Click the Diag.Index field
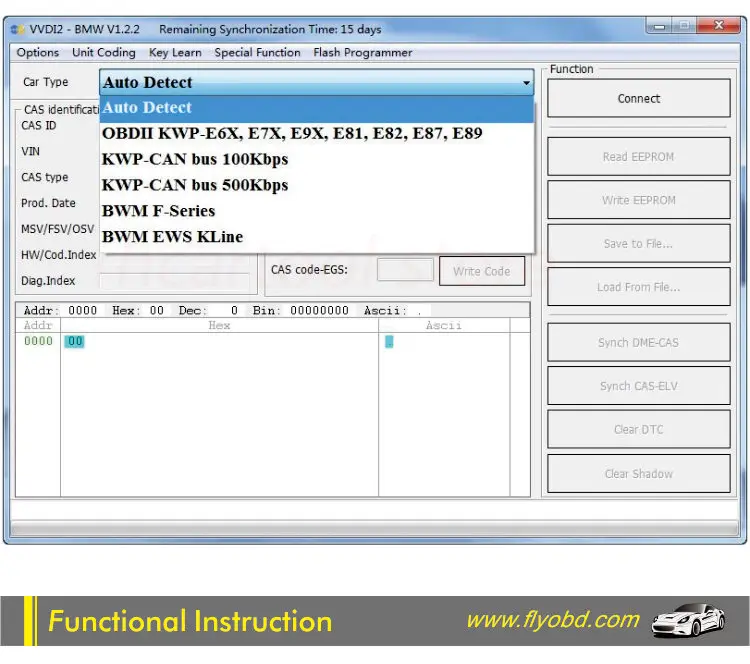The height and width of the screenshot is (664, 750). tap(175, 281)
